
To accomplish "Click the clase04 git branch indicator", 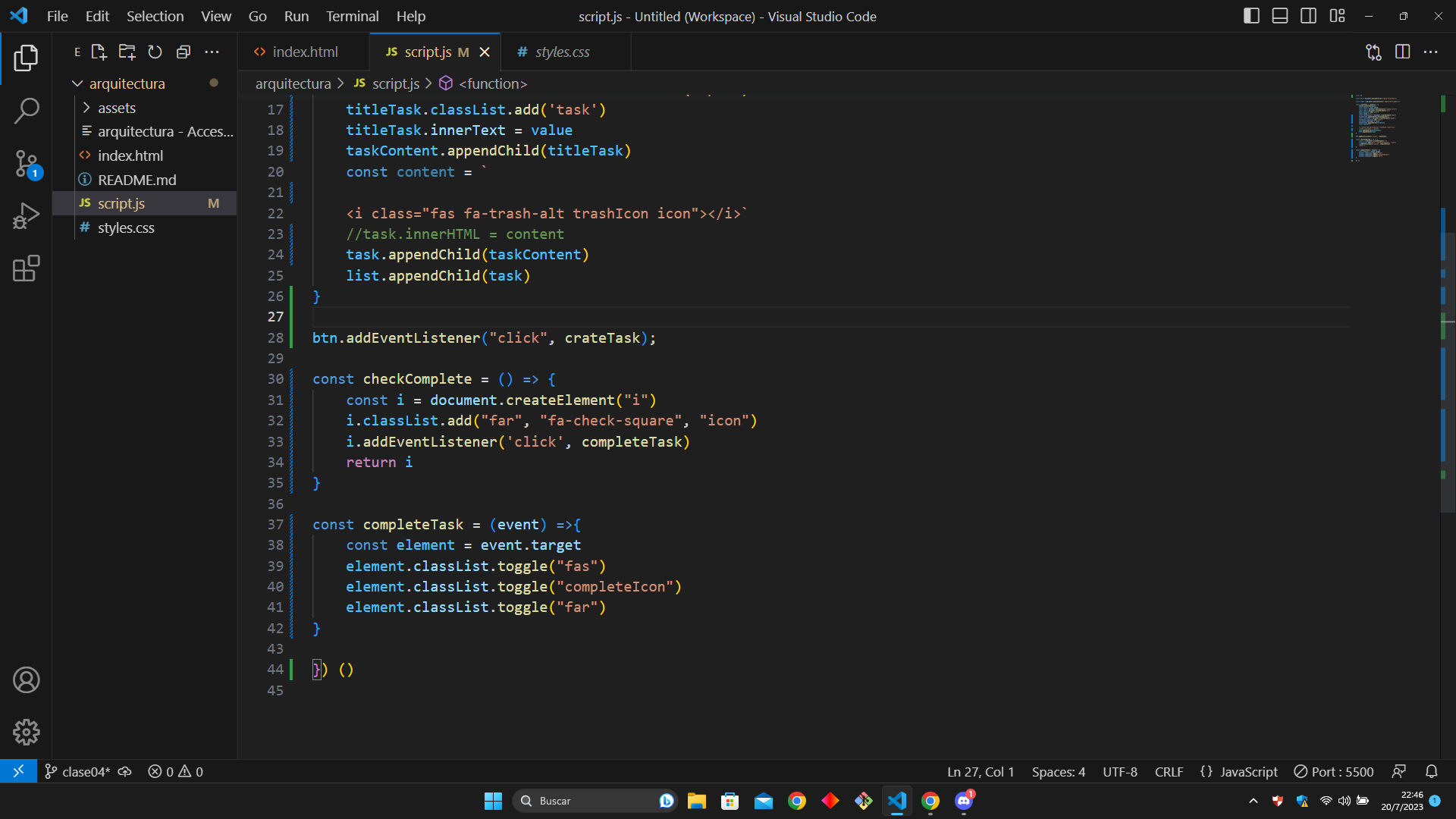I will click(x=77, y=771).
